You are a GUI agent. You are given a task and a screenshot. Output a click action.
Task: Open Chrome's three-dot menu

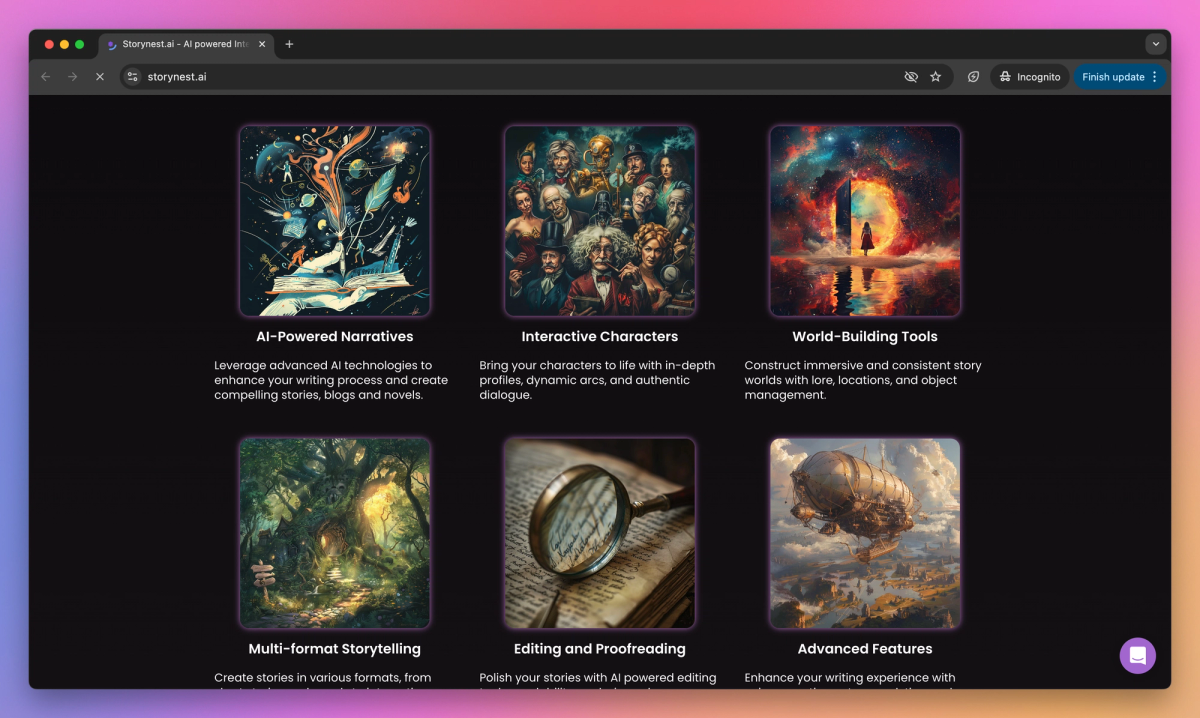[x=1155, y=76]
